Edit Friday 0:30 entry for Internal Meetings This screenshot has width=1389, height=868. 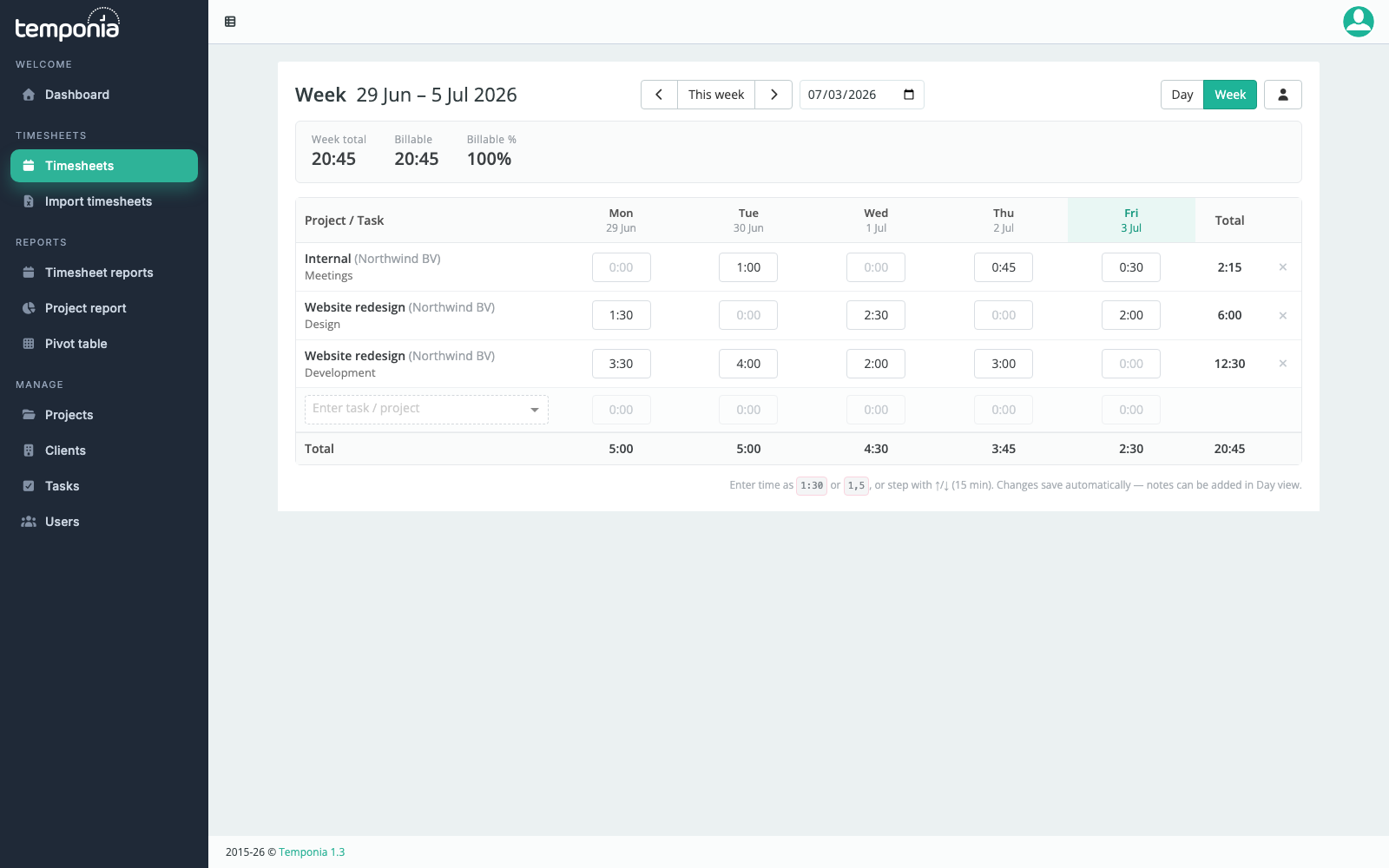tap(1131, 267)
